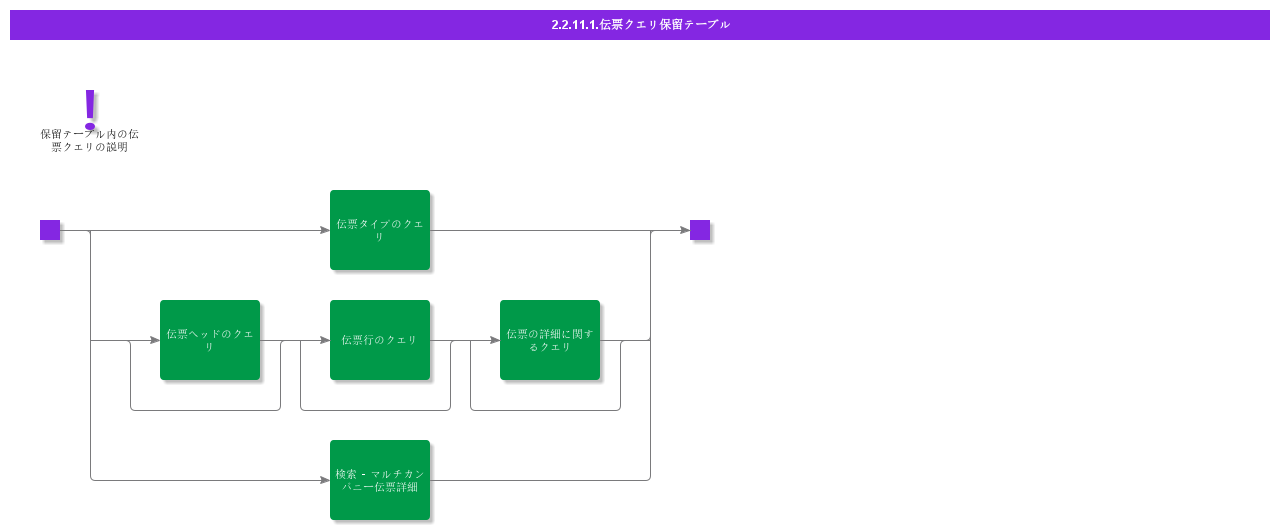Select the connector line exiting 検索 - マルチカンパニー伝票詳細
The image size is (1280, 530).
point(540,480)
